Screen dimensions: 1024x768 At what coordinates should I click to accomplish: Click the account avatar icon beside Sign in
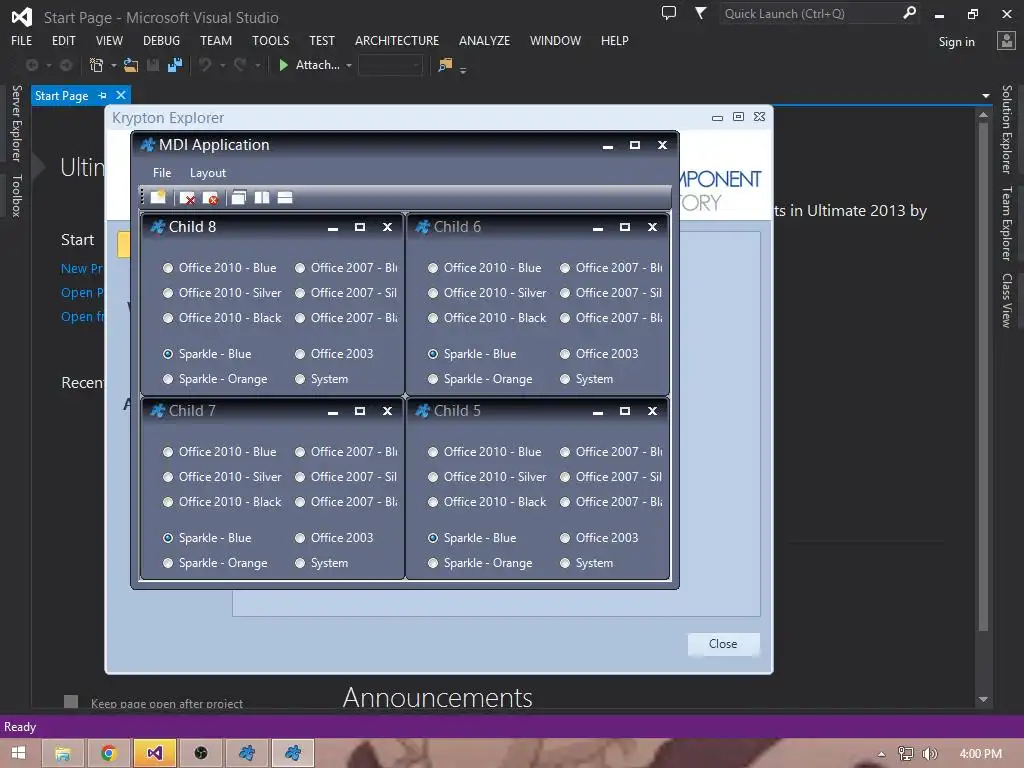click(1006, 40)
